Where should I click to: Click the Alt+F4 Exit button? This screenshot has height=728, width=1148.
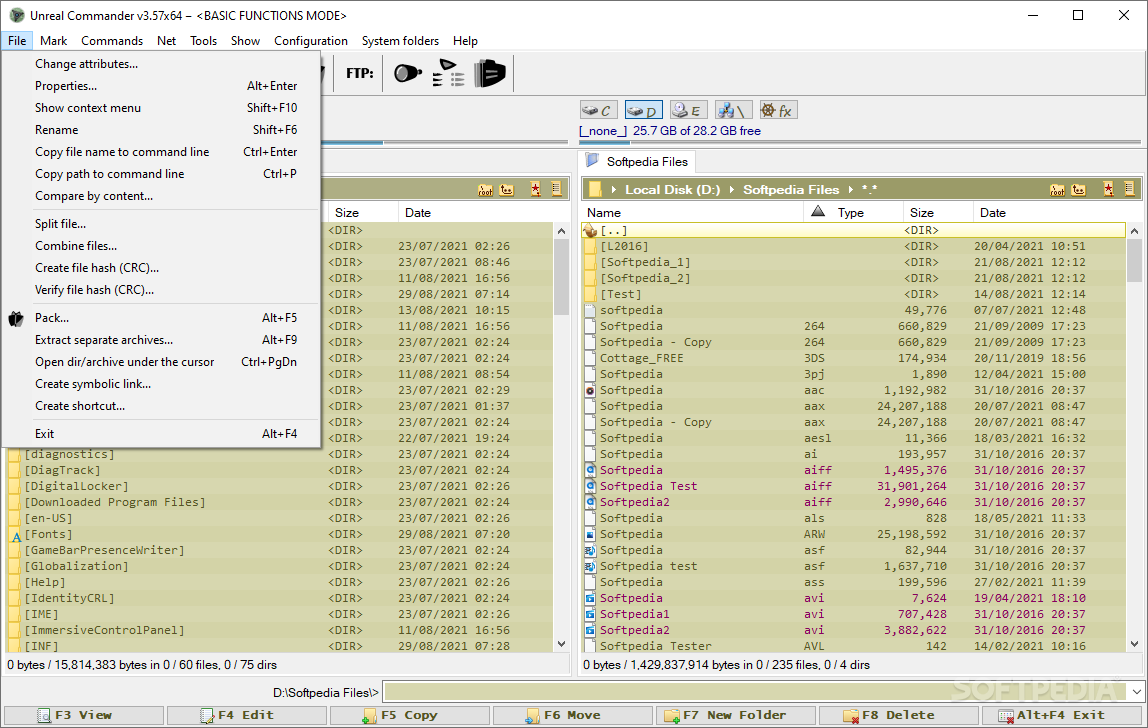[1062, 716]
